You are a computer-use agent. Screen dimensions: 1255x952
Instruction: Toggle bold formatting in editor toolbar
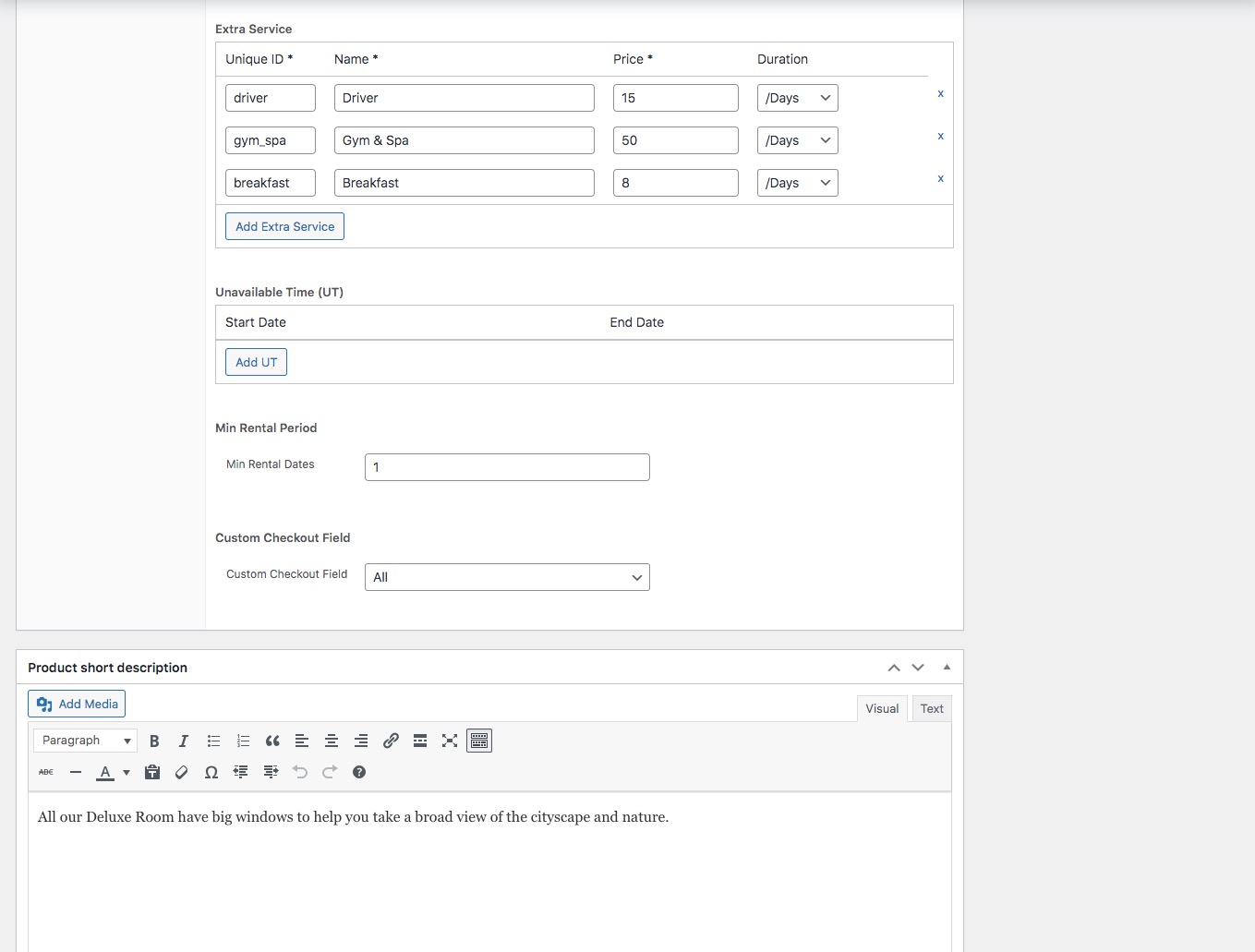tap(154, 741)
